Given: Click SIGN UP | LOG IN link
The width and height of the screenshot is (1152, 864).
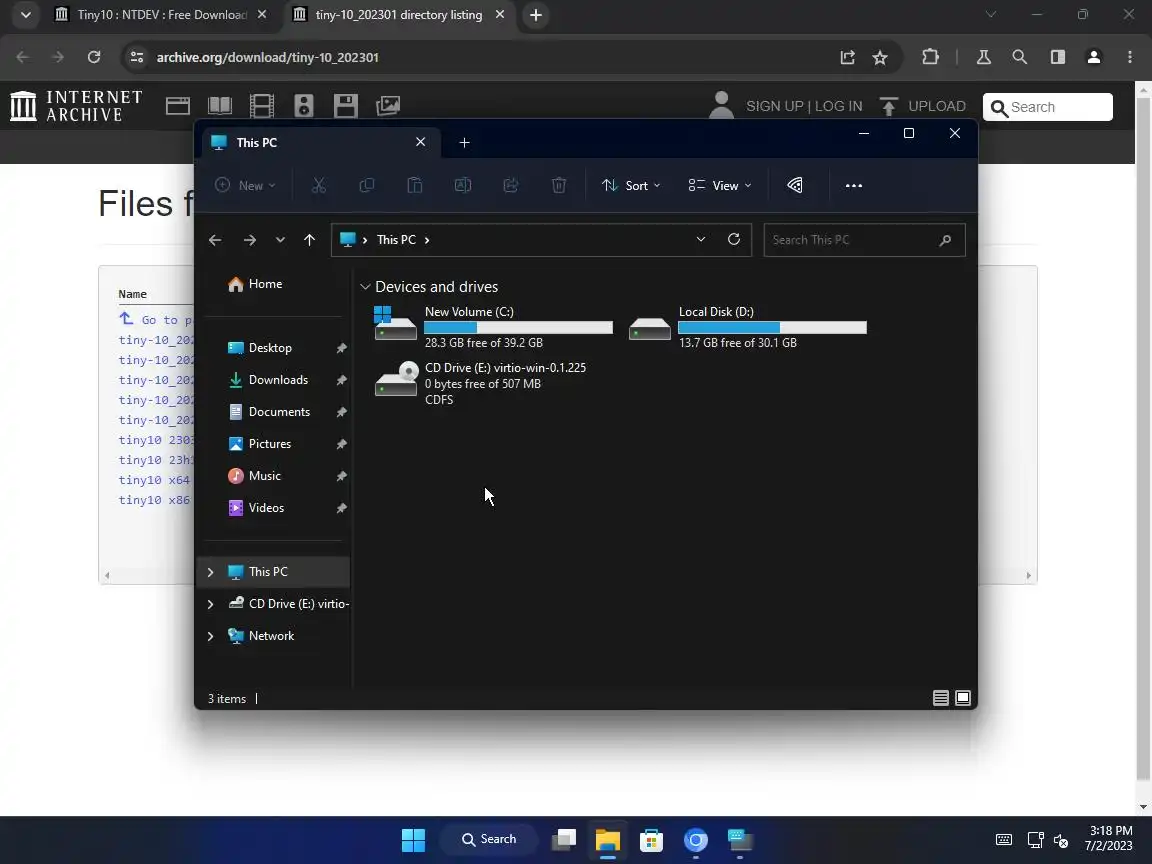Looking at the screenshot, I should tap(804, 107).
